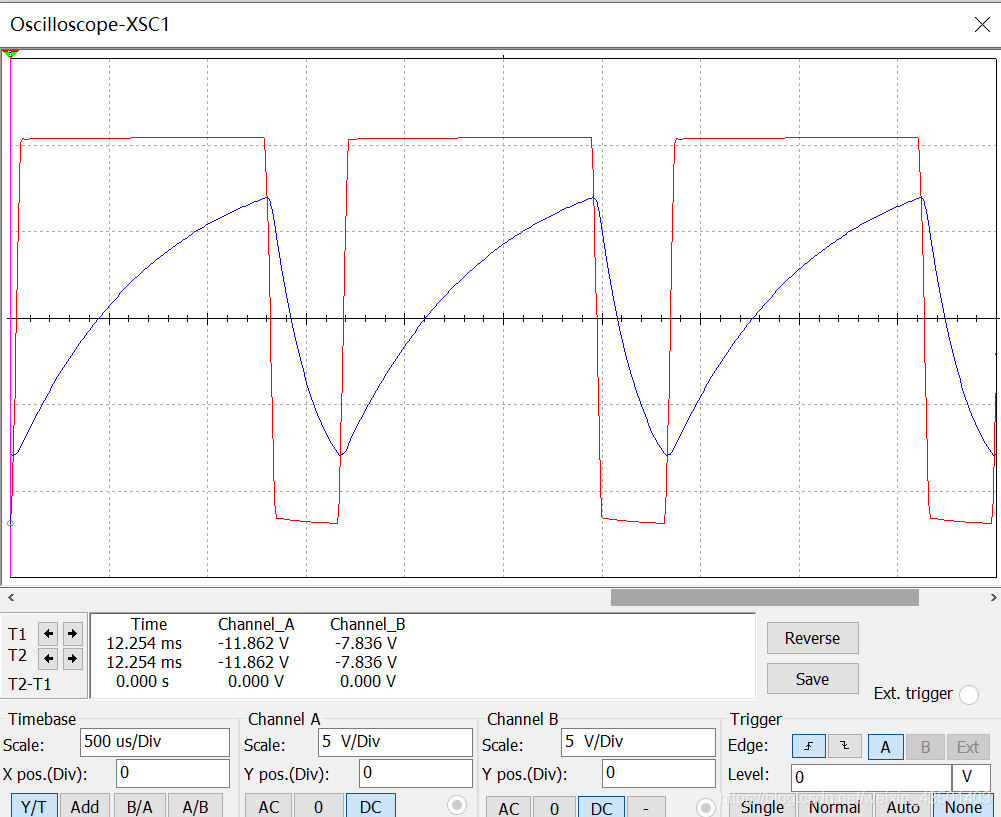Click Channel B terminal radio button
Viewport: 1001px width, 817px height.
click(705, 807)
